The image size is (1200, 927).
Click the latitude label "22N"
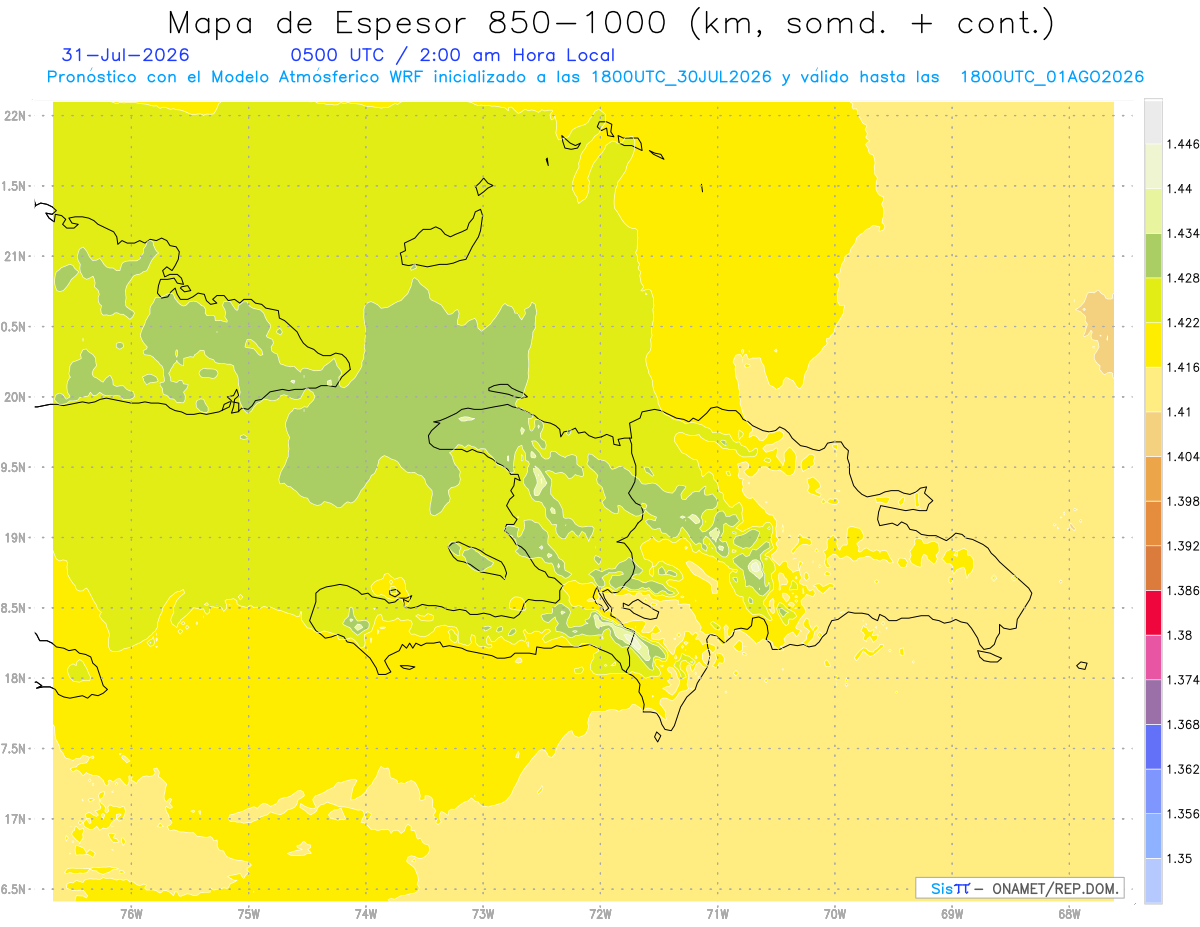(17, 115)
